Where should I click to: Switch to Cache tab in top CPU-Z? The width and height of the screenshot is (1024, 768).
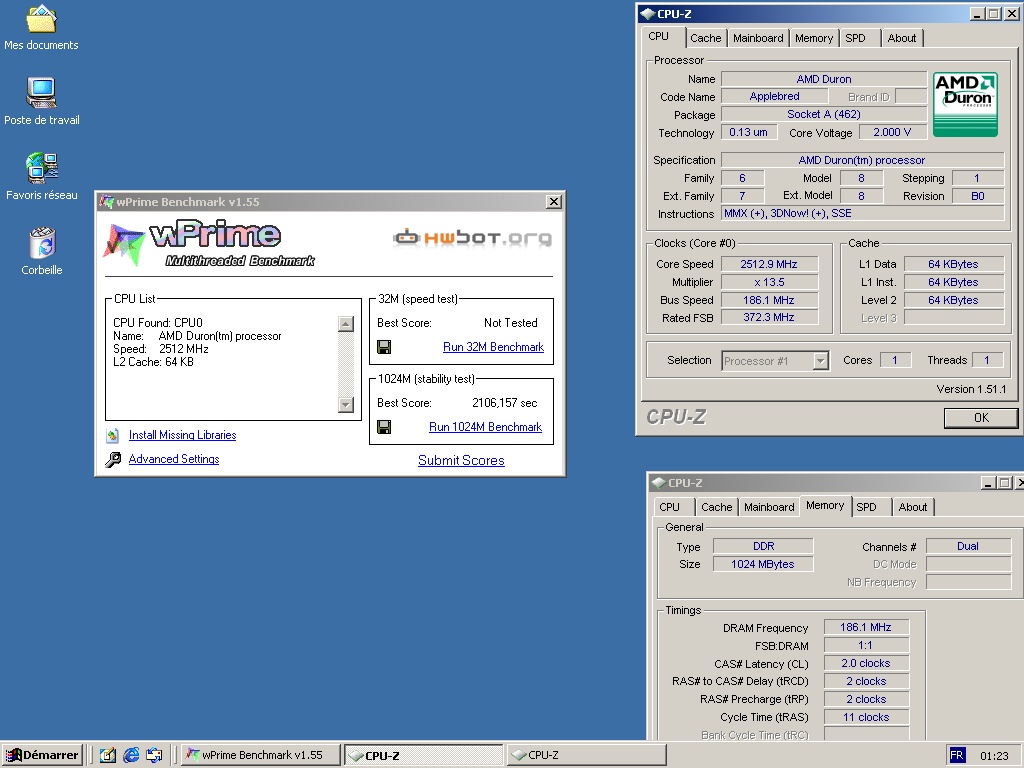705,38
